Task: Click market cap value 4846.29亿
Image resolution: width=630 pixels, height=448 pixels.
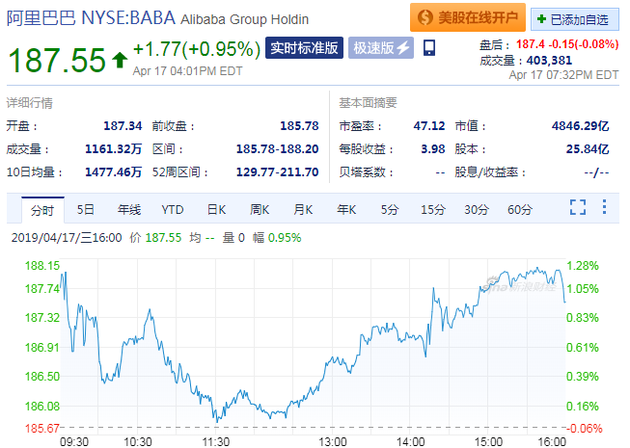Action: click(x=580, y=126)
